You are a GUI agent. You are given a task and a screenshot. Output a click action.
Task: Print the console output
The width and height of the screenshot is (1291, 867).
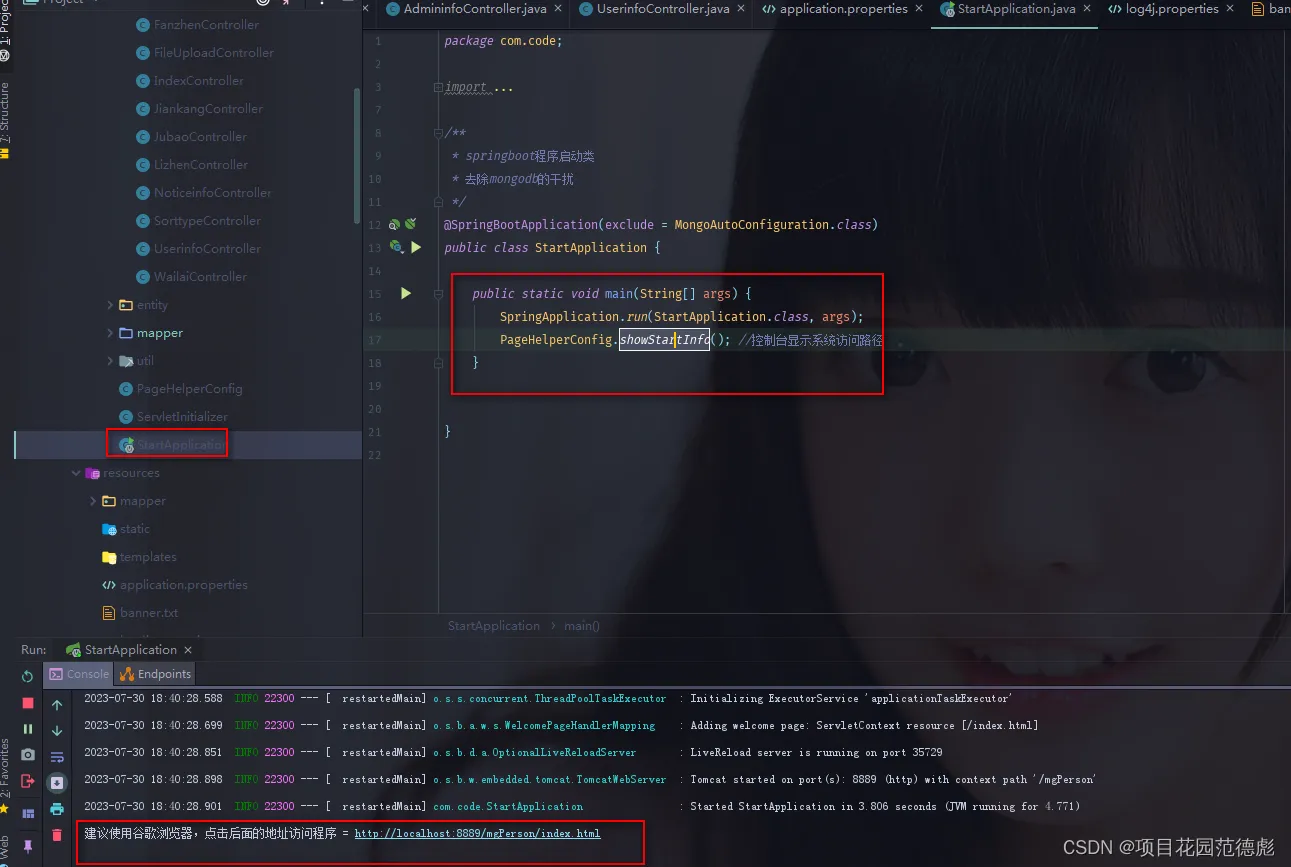pyautogui.click(x=57, y=809)
